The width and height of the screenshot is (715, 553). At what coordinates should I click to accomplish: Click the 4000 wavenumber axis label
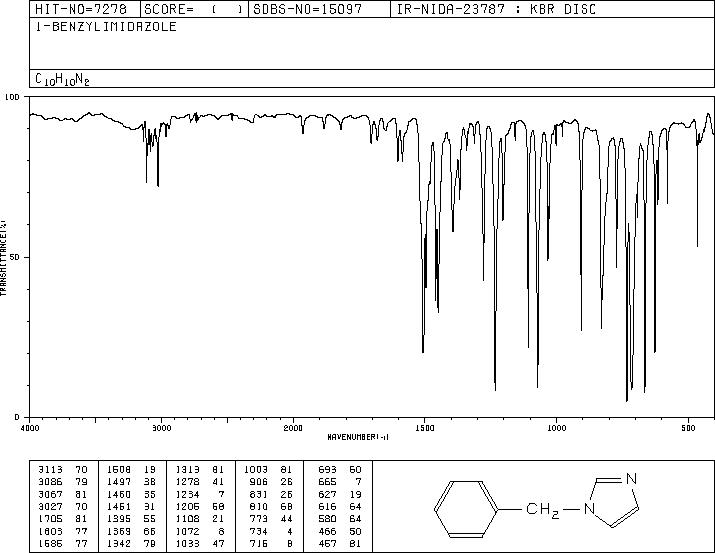pos(30,428)
